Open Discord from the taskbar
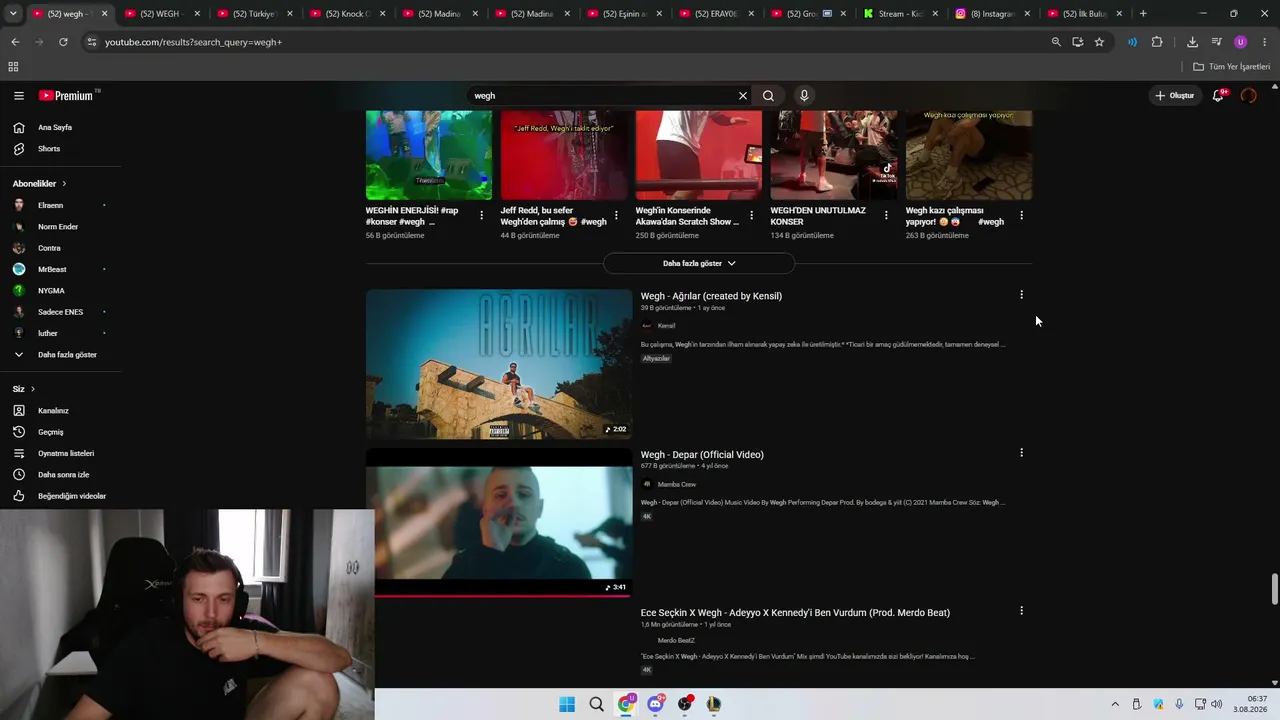The image size is (1280, 720). point(655,704)
